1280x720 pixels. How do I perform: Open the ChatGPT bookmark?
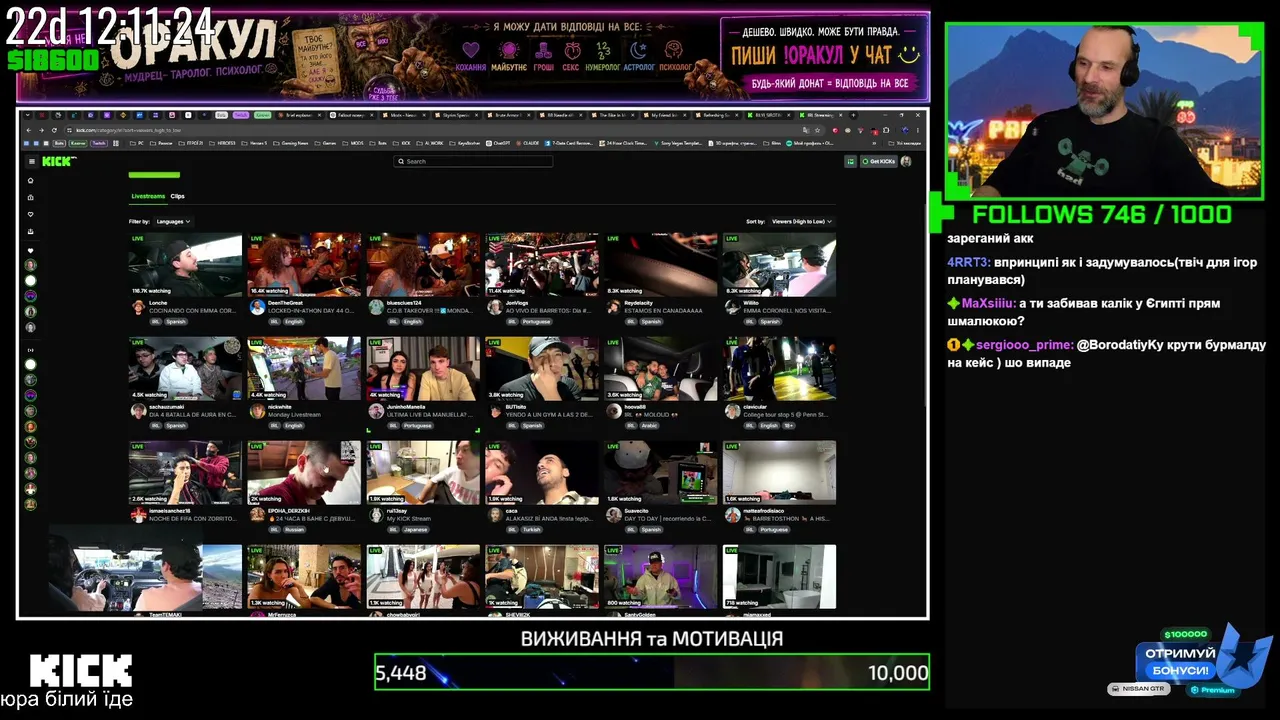(x=498, y=143)
